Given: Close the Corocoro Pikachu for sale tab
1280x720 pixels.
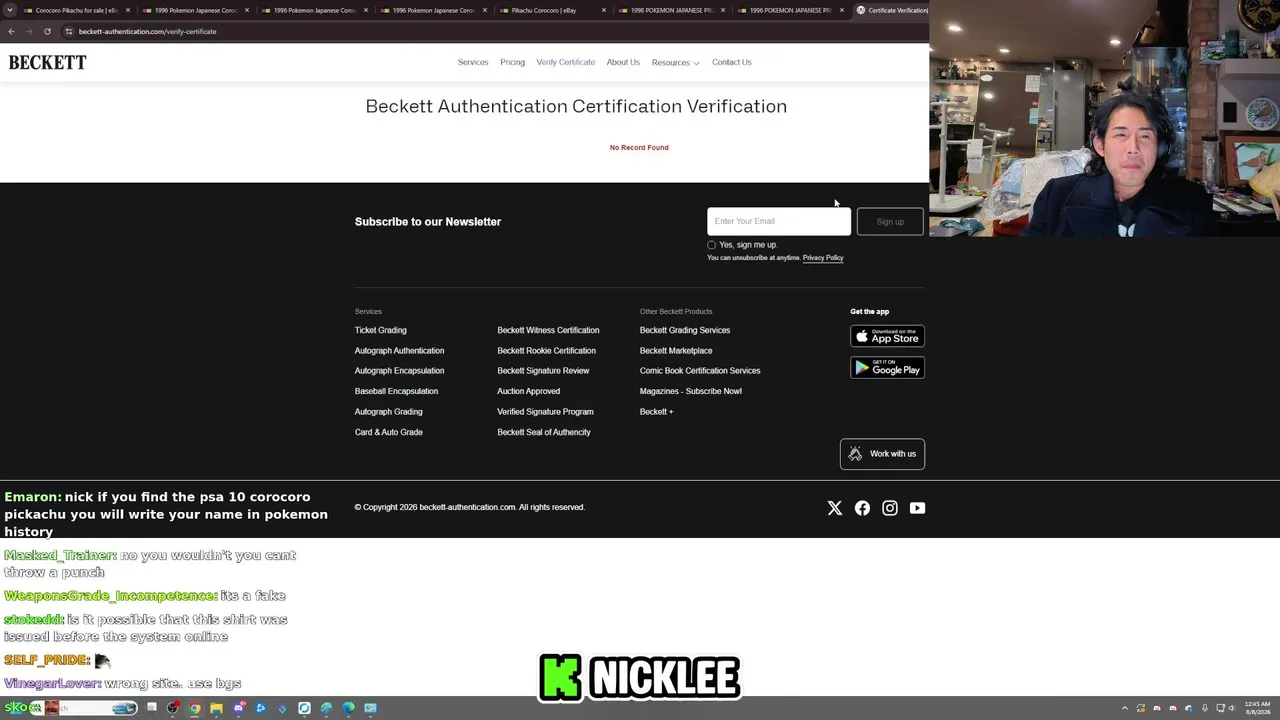Looking at the screenshot, I should [128, 10].
